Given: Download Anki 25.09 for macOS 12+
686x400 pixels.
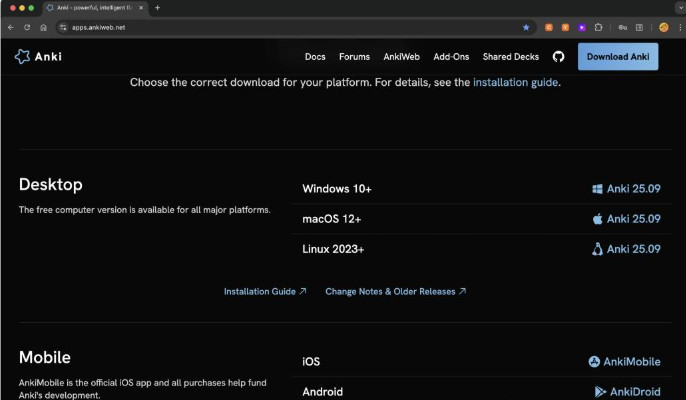Looking at the screenshot, I should (x=626, y=218).
